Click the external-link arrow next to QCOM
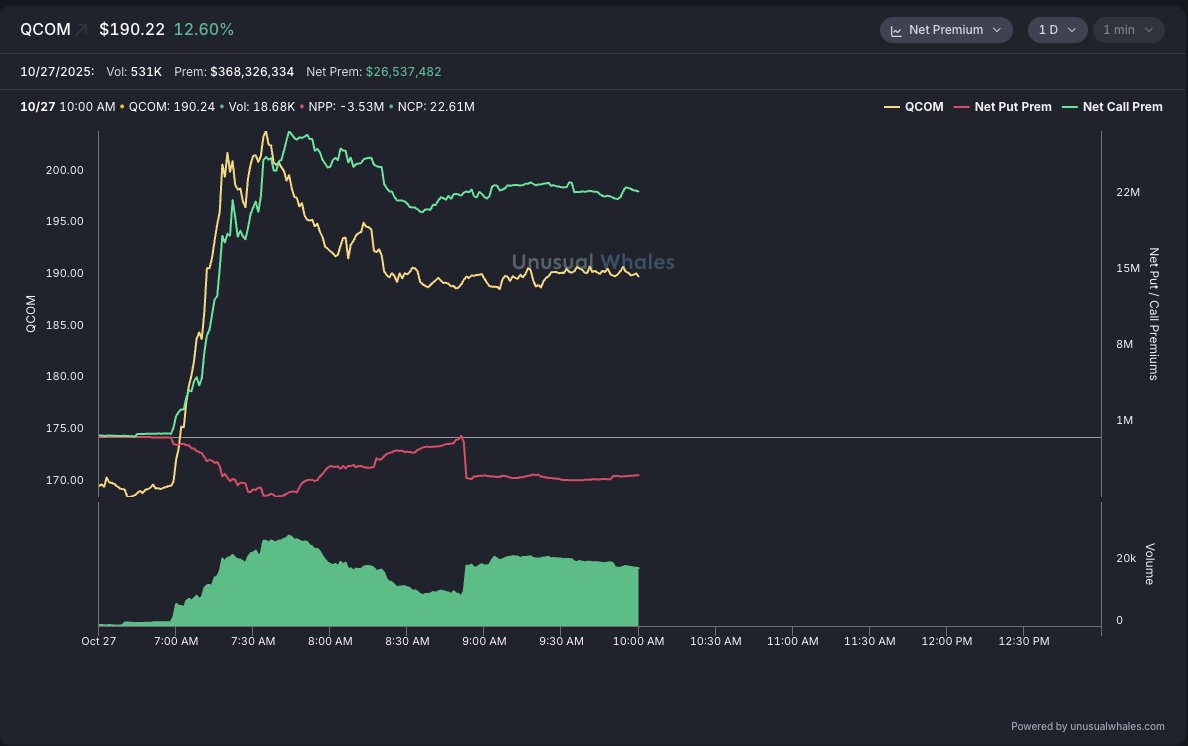The height and width of the screenshot is (746, 1188). point(81,30)
